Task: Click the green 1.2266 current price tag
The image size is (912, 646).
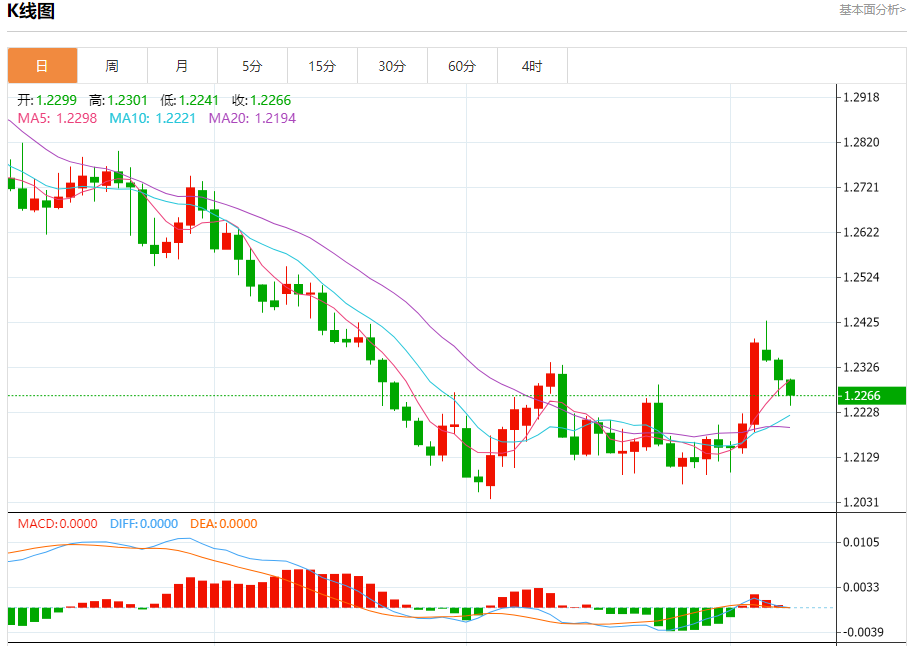Action: (871, 395)
